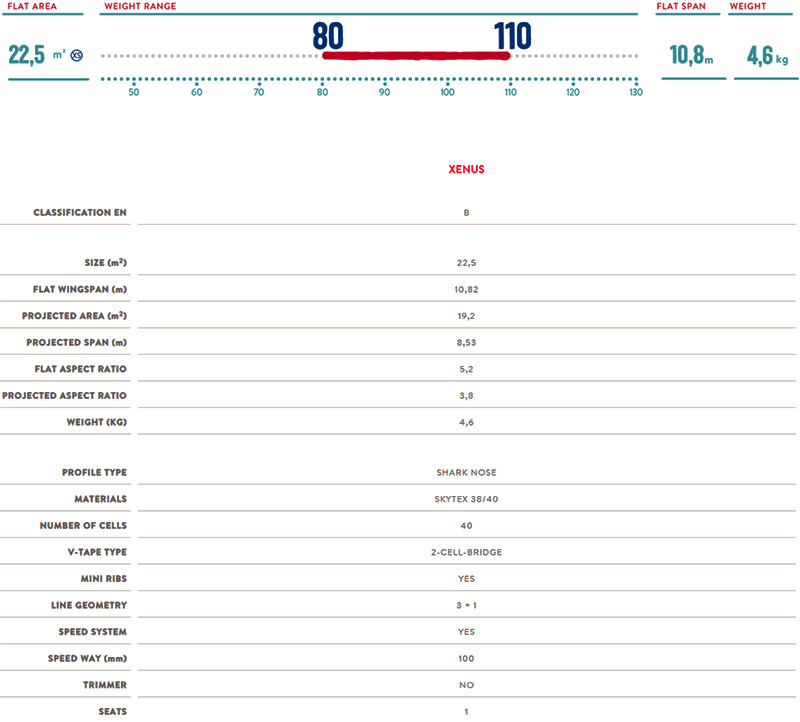This screenshot has height=722, width=800.
Task: Click the red XENUS column title
Action: 466,169
